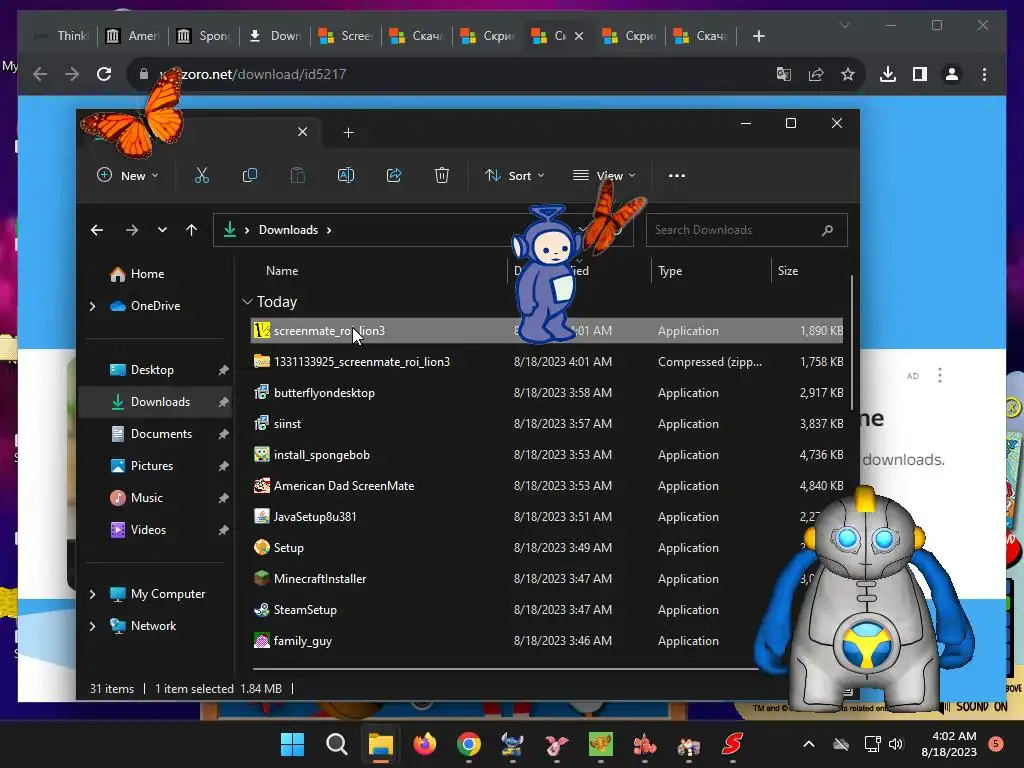
Task: Open Chrome downloads icon in toolbar
Action: pyautogui.click(x=888, y=74)
